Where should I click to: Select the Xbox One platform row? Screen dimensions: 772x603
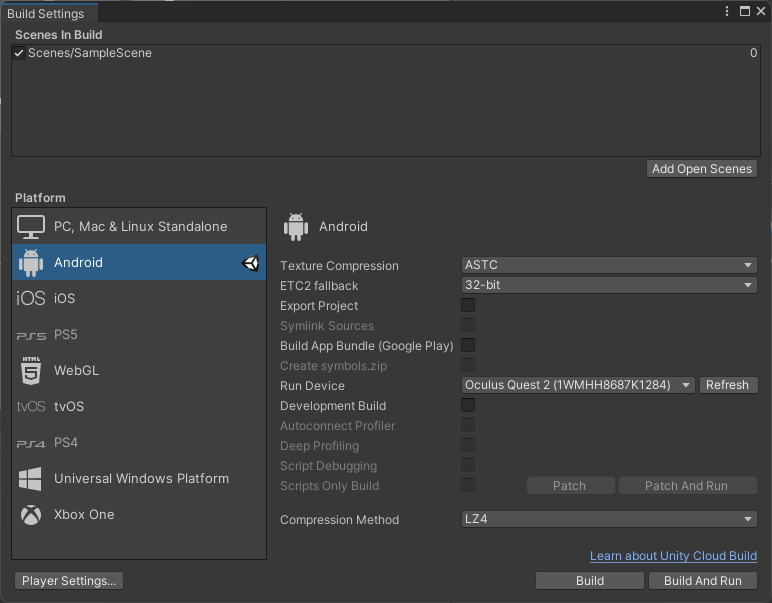pos(139,514)
